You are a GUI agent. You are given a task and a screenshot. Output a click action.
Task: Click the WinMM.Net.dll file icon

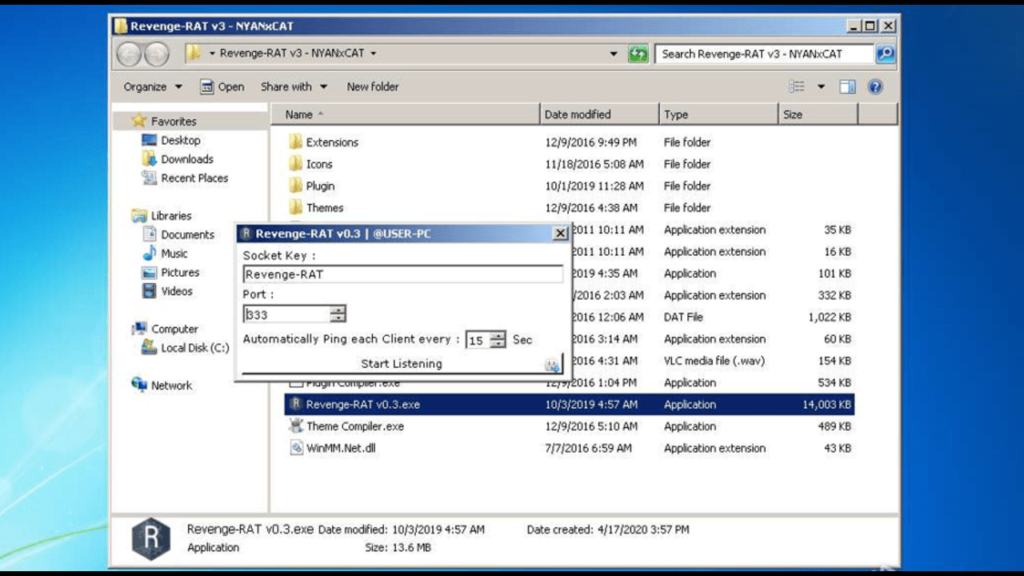coord(296,448)
